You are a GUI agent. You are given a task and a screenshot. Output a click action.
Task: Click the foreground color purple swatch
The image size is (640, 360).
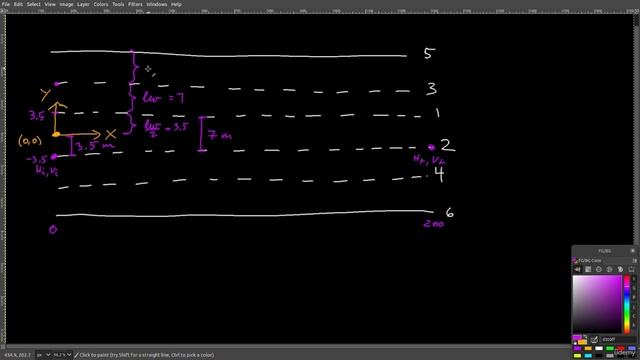(577, 337)
